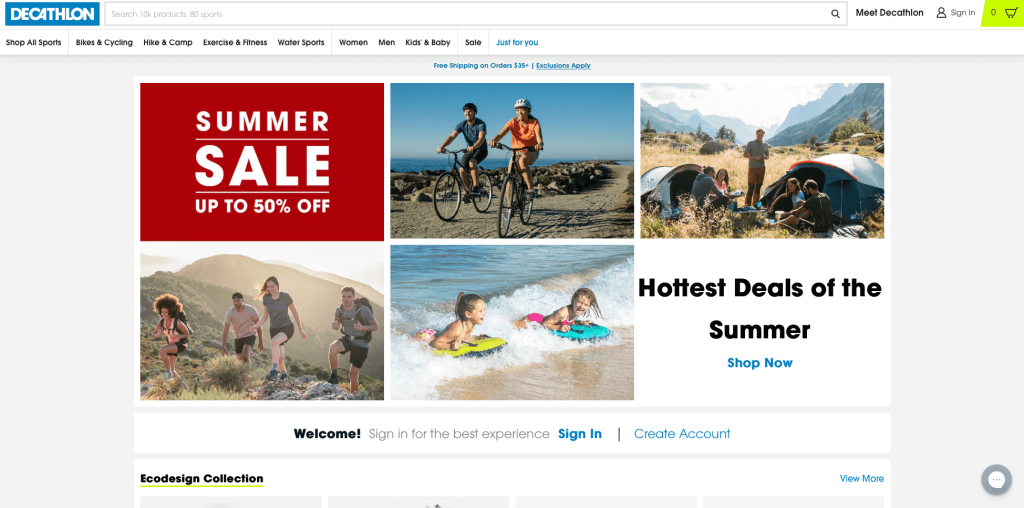Click the Decathlon logo

[52, 14]
